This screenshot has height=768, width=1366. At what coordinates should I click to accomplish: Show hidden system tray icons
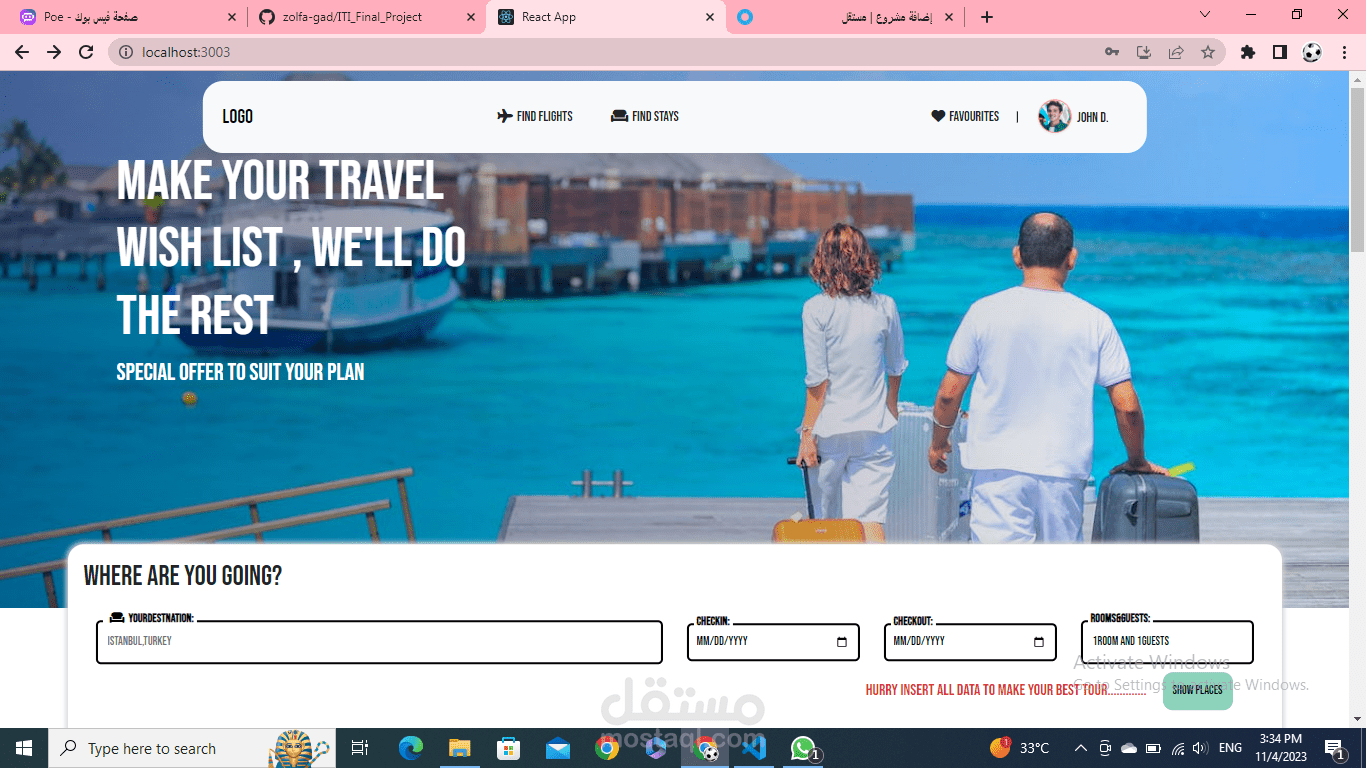coord(1081,748)
